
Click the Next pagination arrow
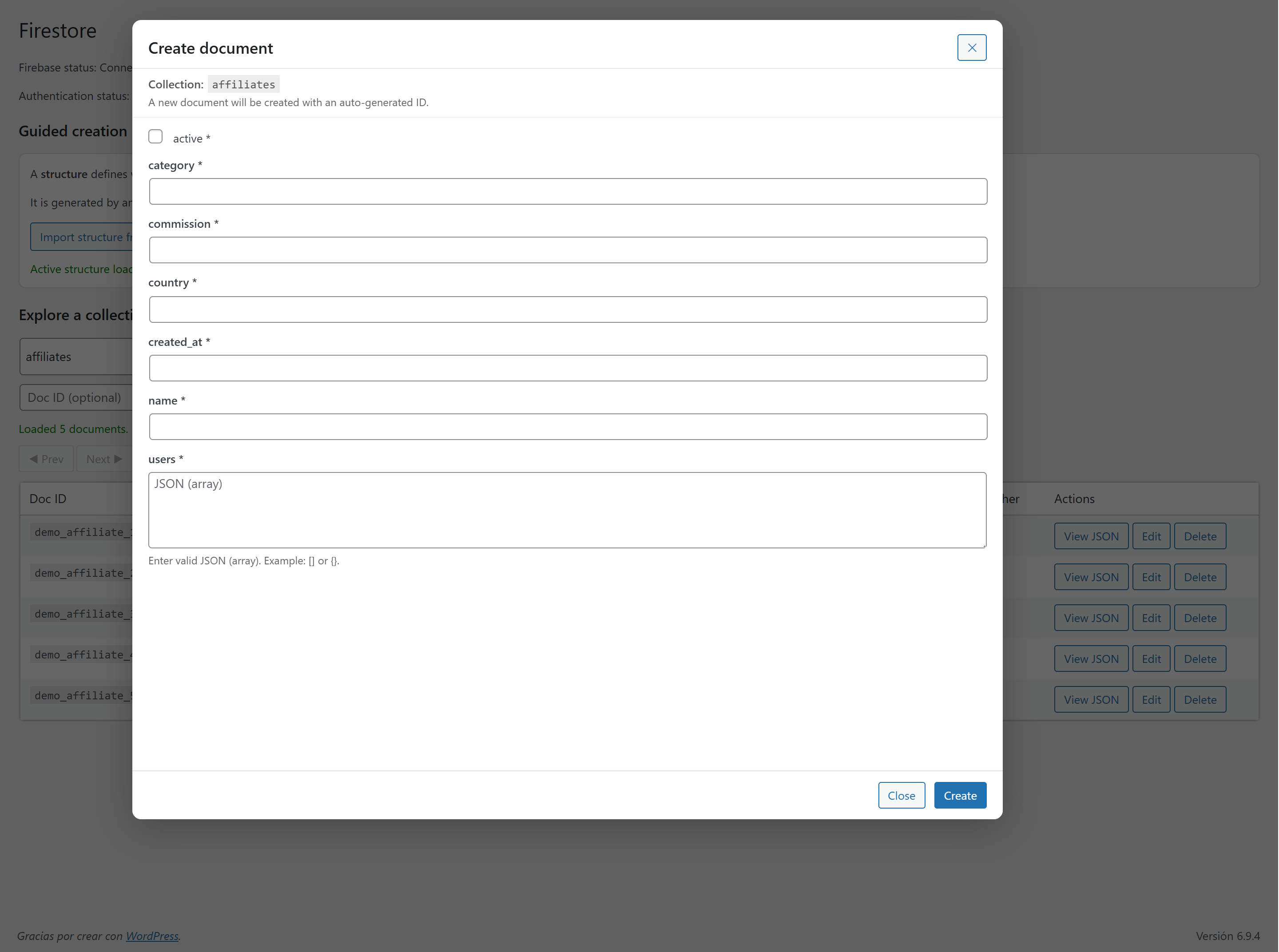(103, 459)
